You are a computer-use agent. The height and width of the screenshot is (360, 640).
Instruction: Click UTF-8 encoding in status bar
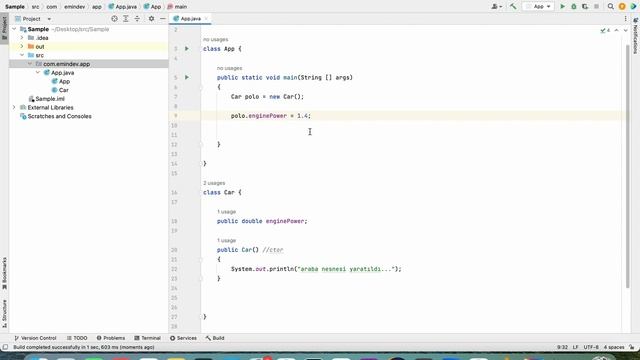(x=591, y=347)
